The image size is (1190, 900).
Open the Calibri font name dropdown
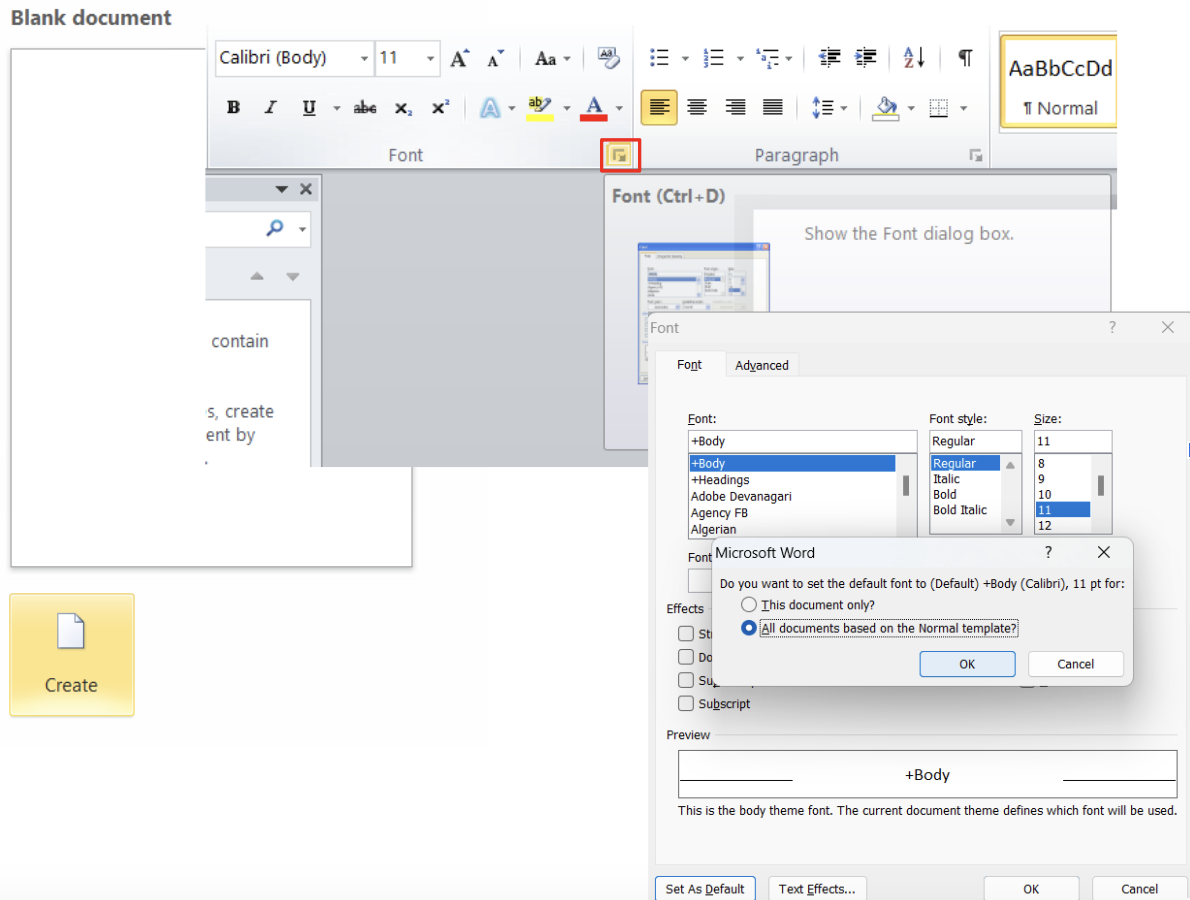click(x=365, y=58)
